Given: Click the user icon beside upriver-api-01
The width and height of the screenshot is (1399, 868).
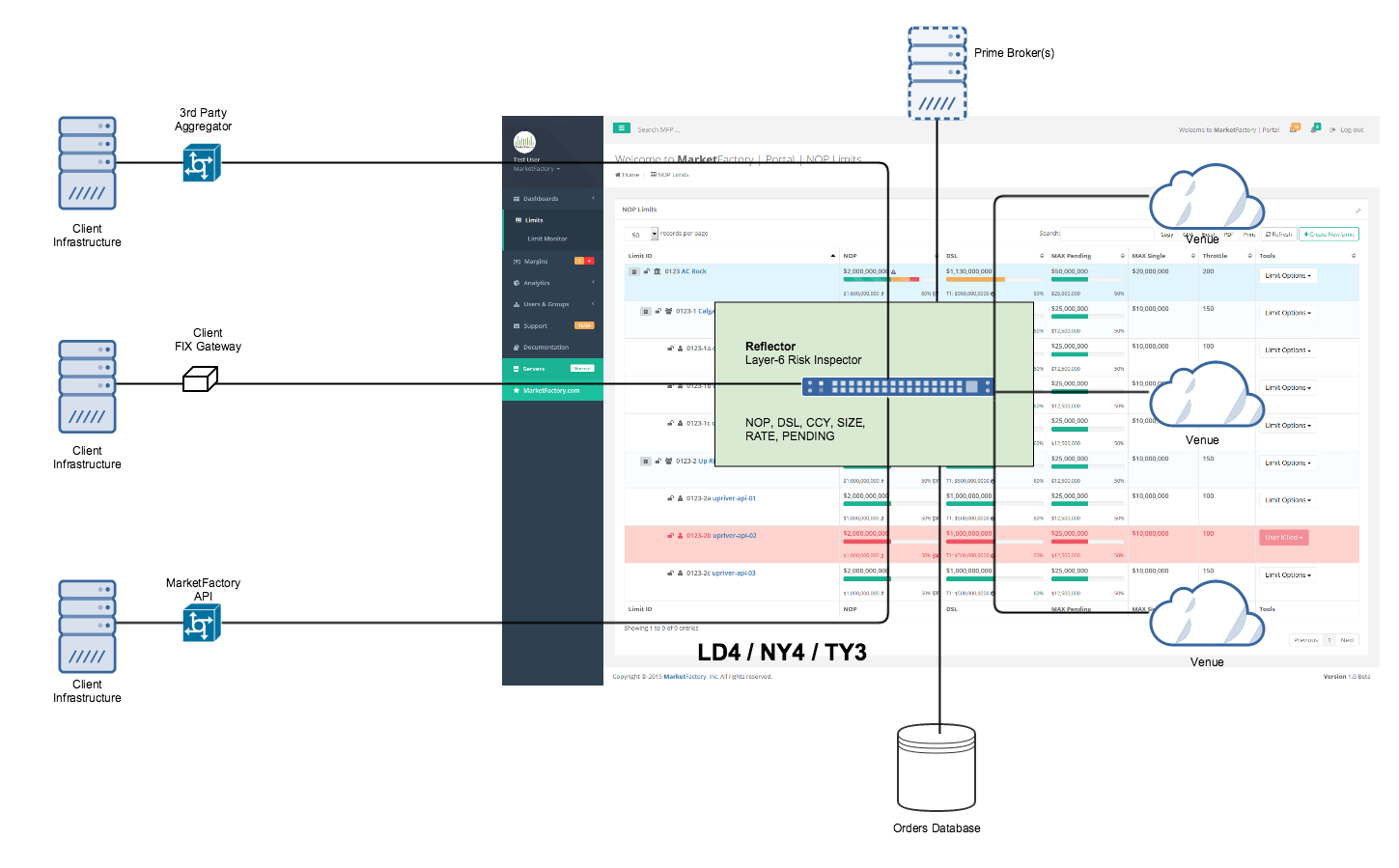Looking at the screenshot, I should 680,499.
